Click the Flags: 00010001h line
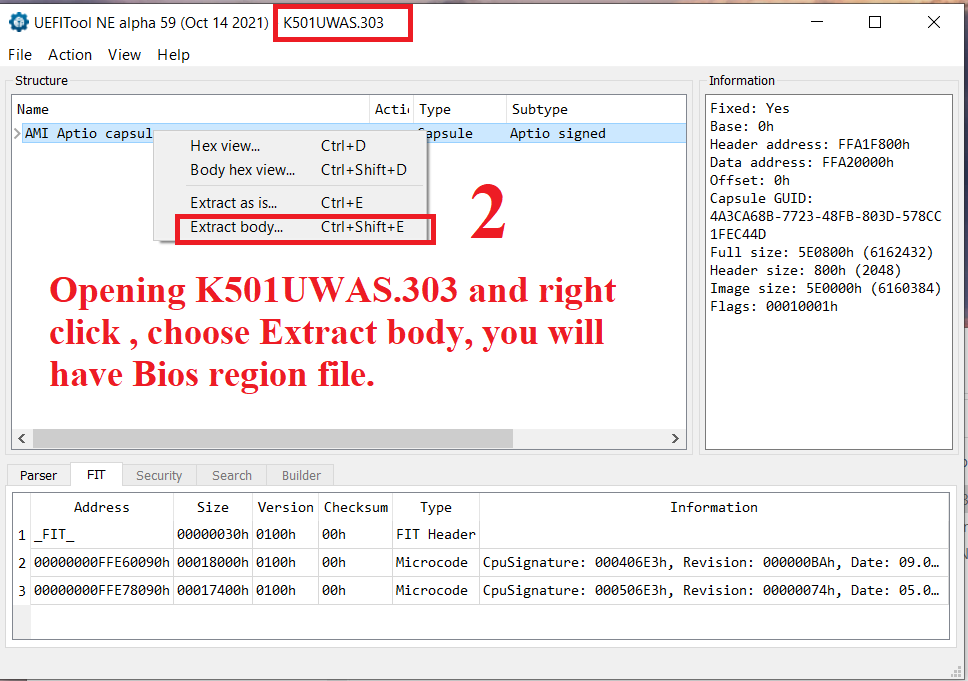Screen dimensions: 968x681 [774, 306]
